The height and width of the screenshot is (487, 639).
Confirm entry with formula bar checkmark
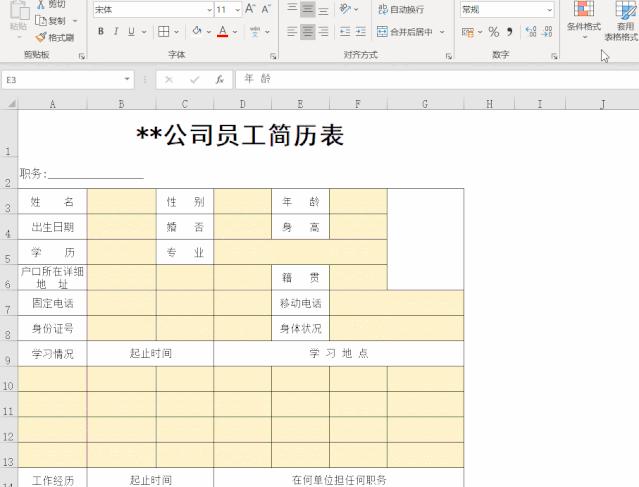pyautogui.click(x=194, y=79)
